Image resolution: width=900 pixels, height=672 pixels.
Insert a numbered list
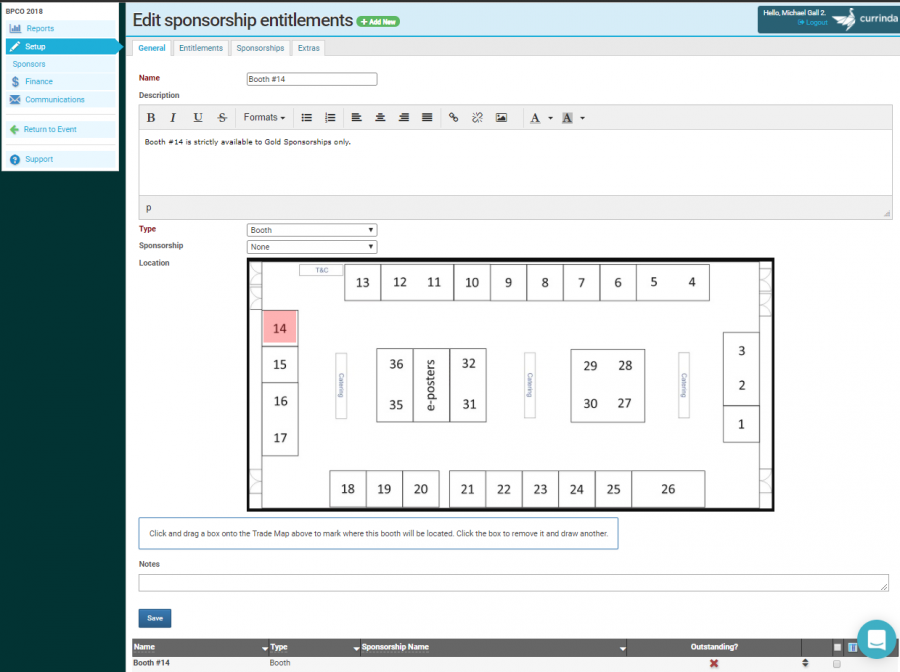[330, 118]
